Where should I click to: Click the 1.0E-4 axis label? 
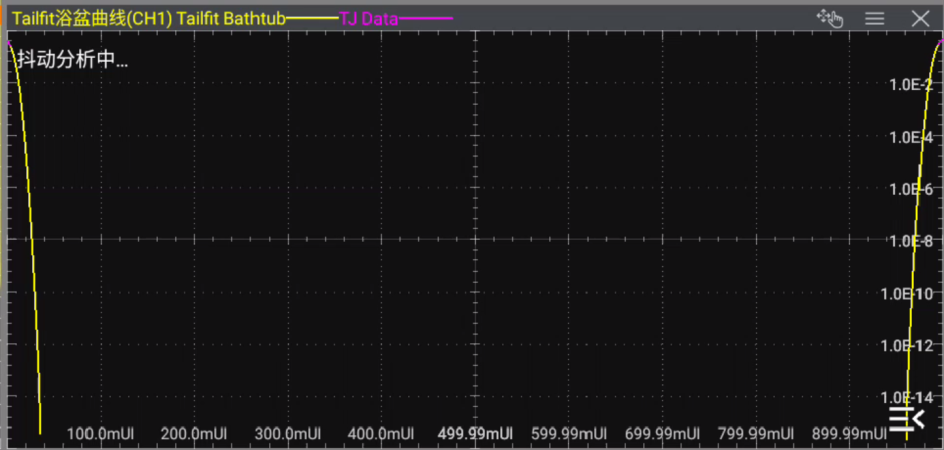pyautogui.click(x=911, y=137)
